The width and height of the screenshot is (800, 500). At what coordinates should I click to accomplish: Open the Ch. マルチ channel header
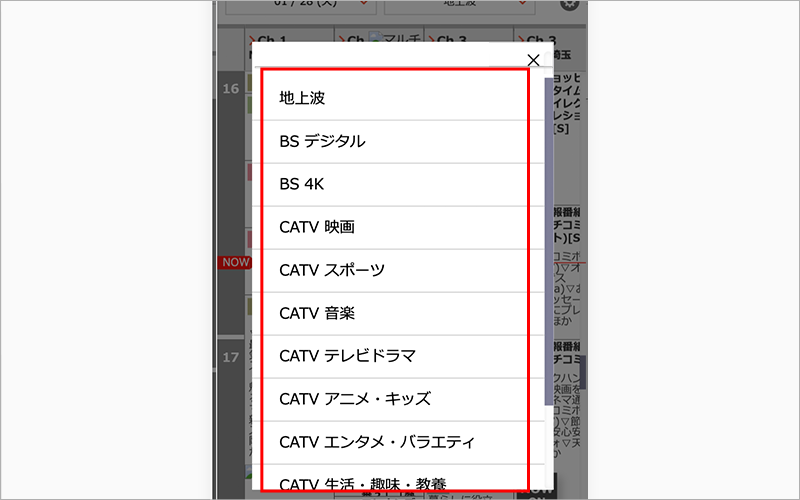[x=380, y=40]
